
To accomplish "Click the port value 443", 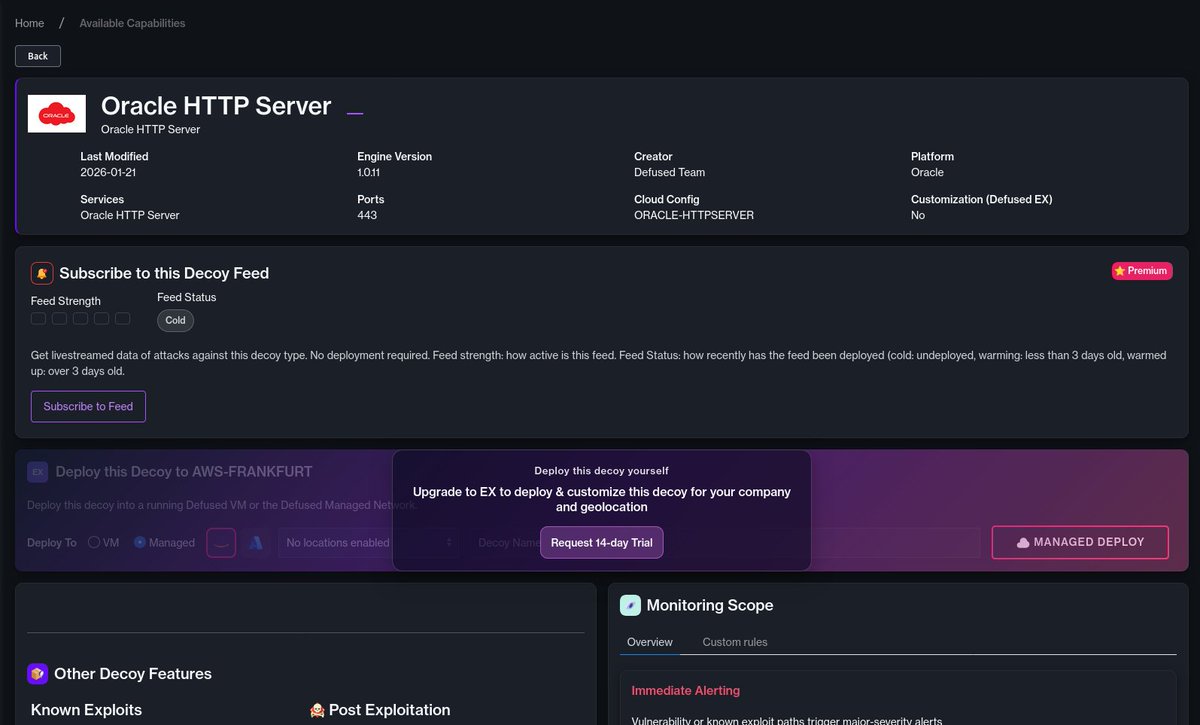I will pyautogui.click(x=367, y=215).
